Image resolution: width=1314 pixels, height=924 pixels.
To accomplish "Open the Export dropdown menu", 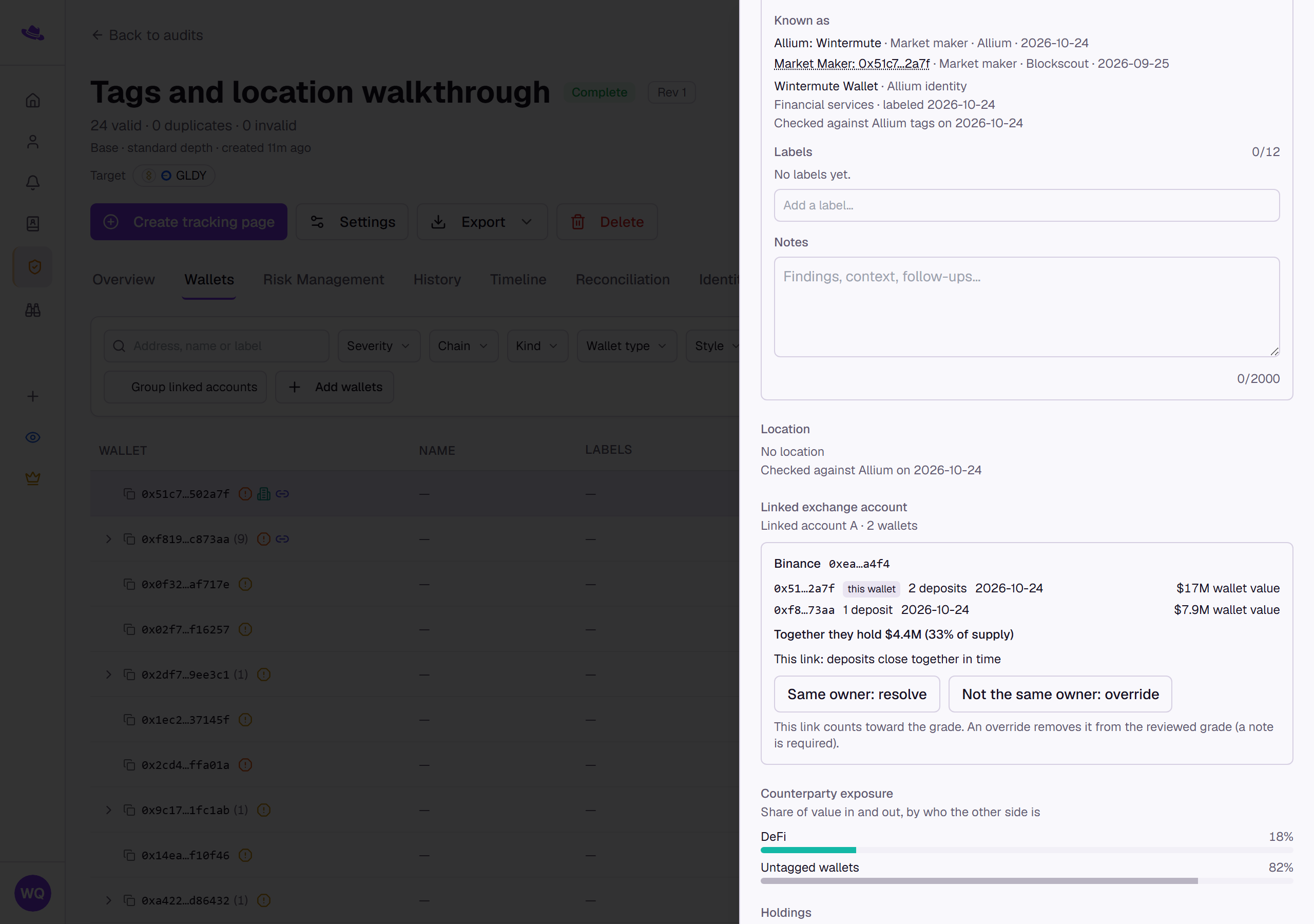I will pyautogui.click(x=482, y=222).
